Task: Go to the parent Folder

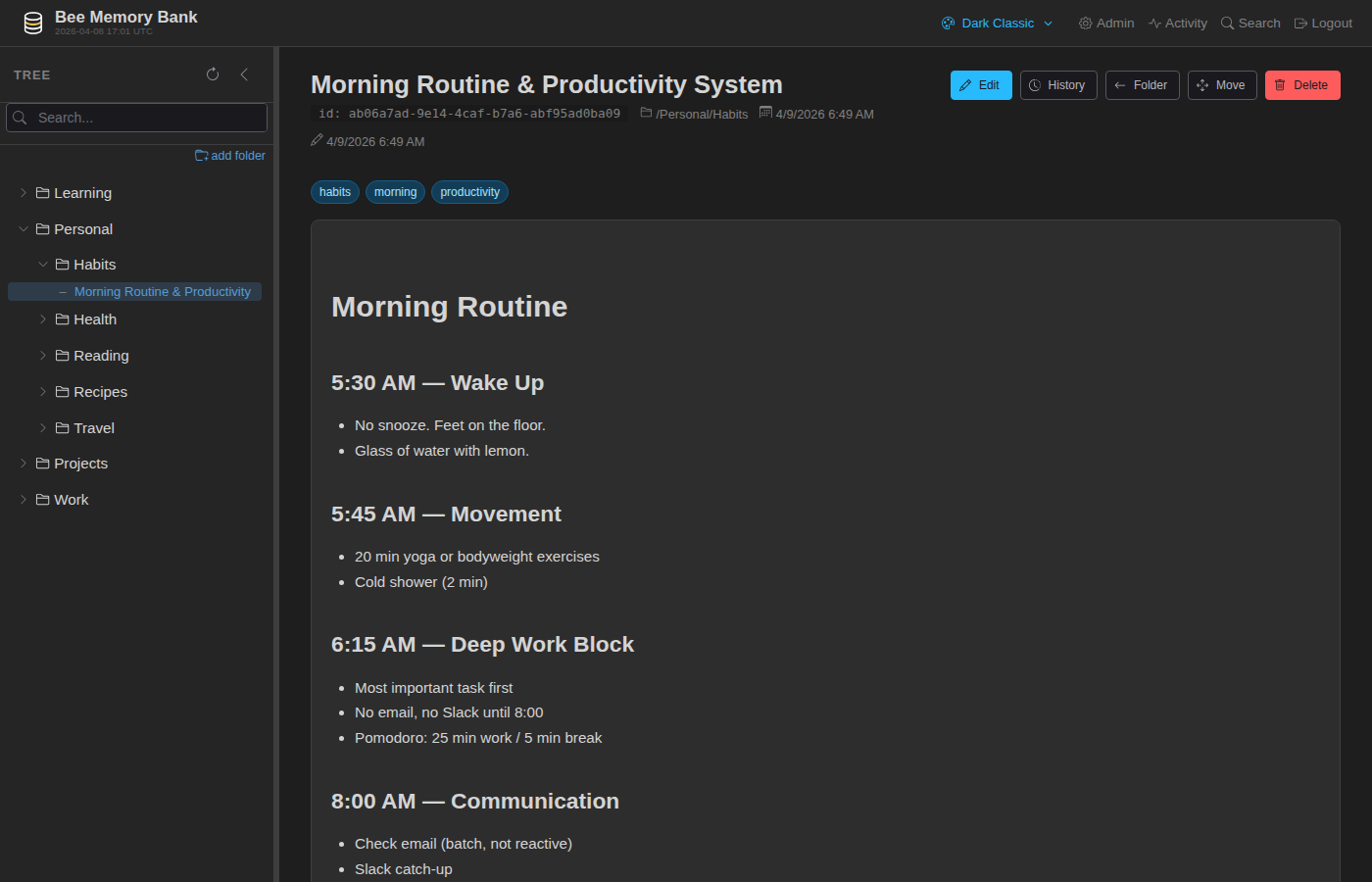Action: coord(1143,85)
